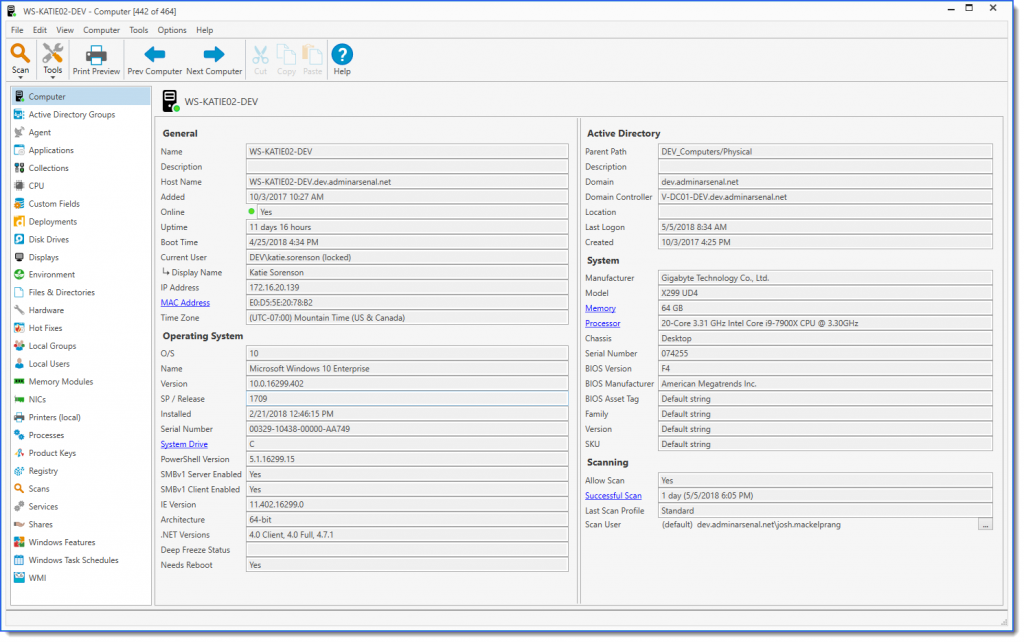Expand the Scan button dropdown arrow

click(x=20, y=78)
